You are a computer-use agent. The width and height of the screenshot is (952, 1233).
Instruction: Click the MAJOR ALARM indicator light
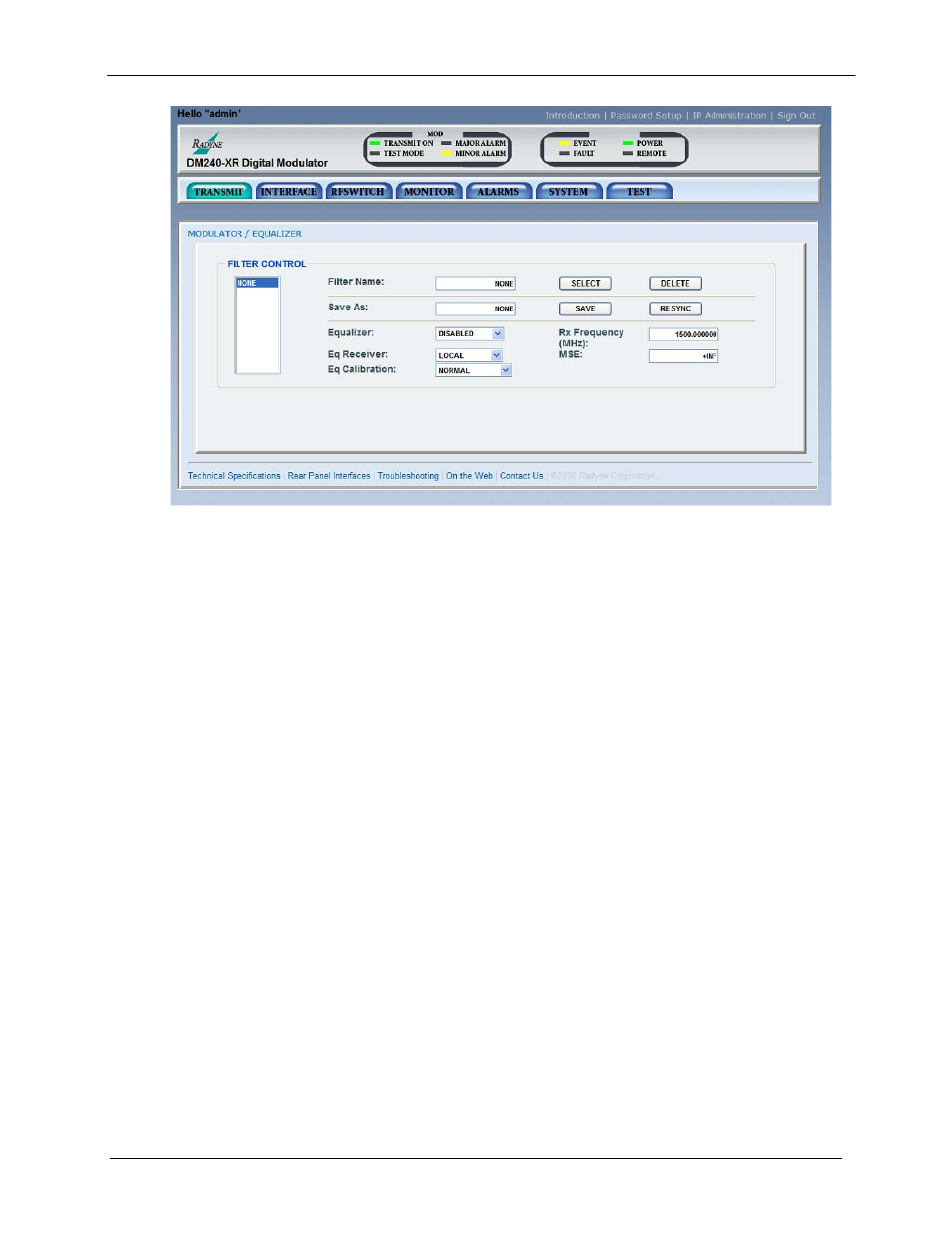[x=447, y=143]
